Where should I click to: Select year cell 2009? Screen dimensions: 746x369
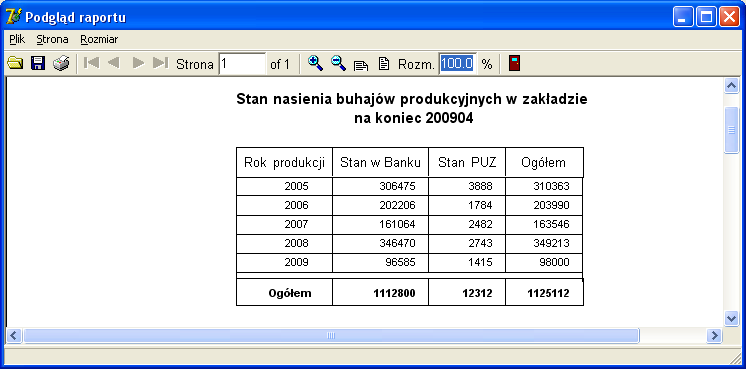point(296,262)
